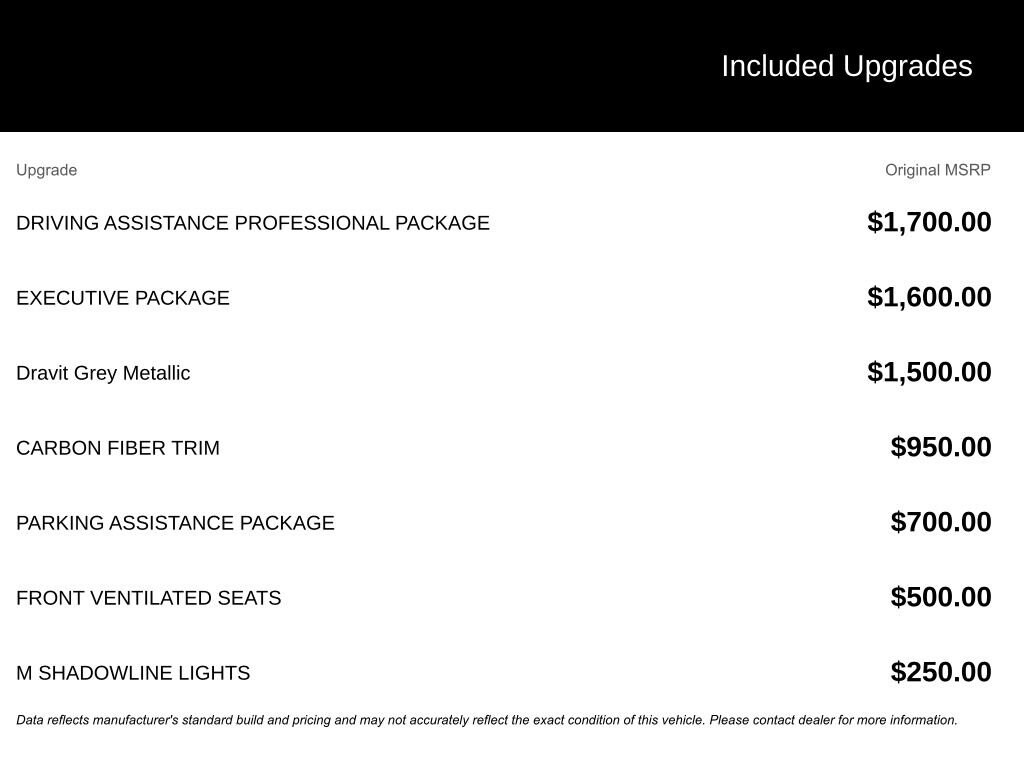This screenshot has height=768, width=1024.
Task: Click the $250.00 price
Action: [941, 672]
